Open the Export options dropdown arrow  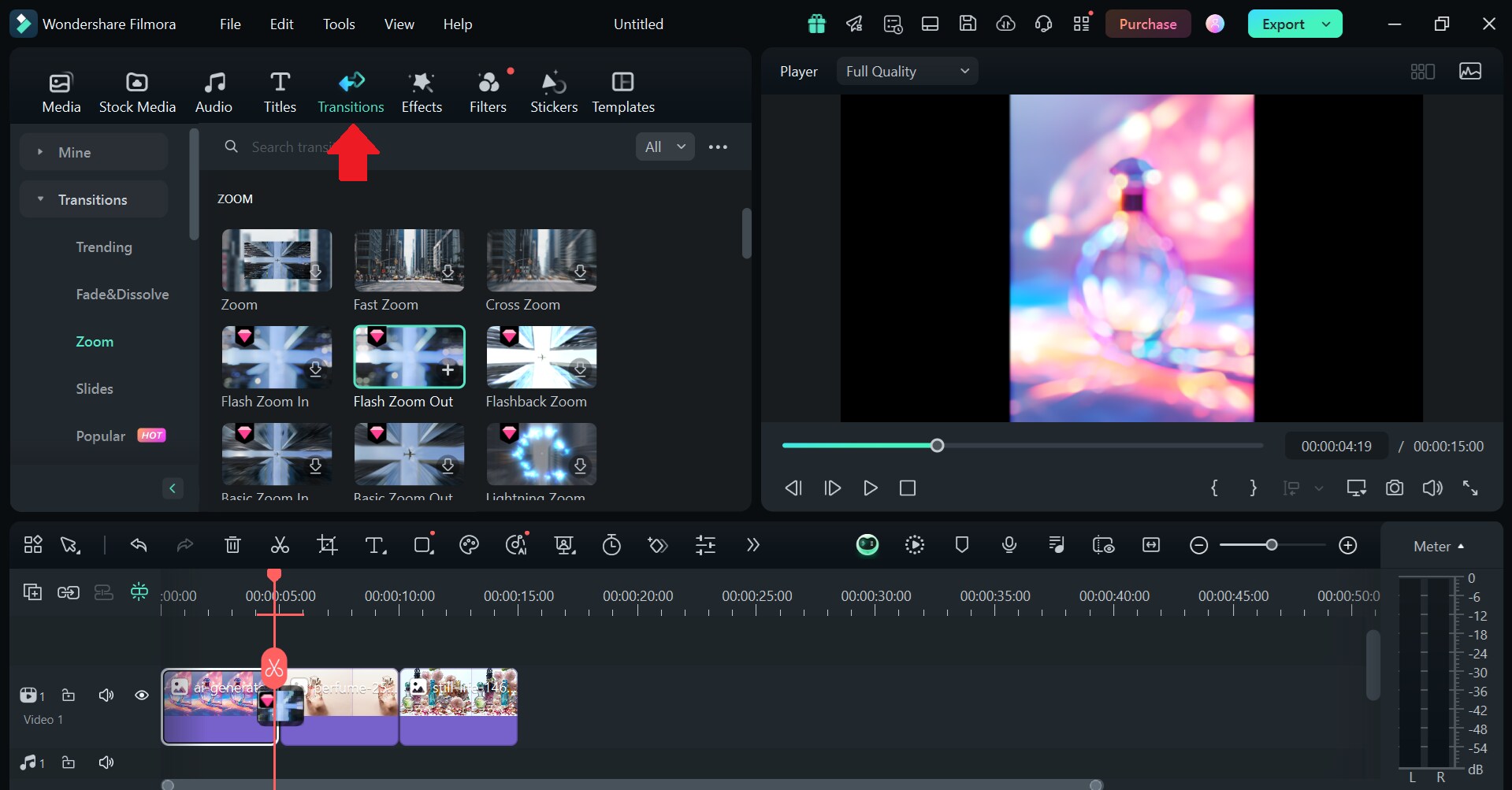pyautogui.click(x=1327, y=24)
